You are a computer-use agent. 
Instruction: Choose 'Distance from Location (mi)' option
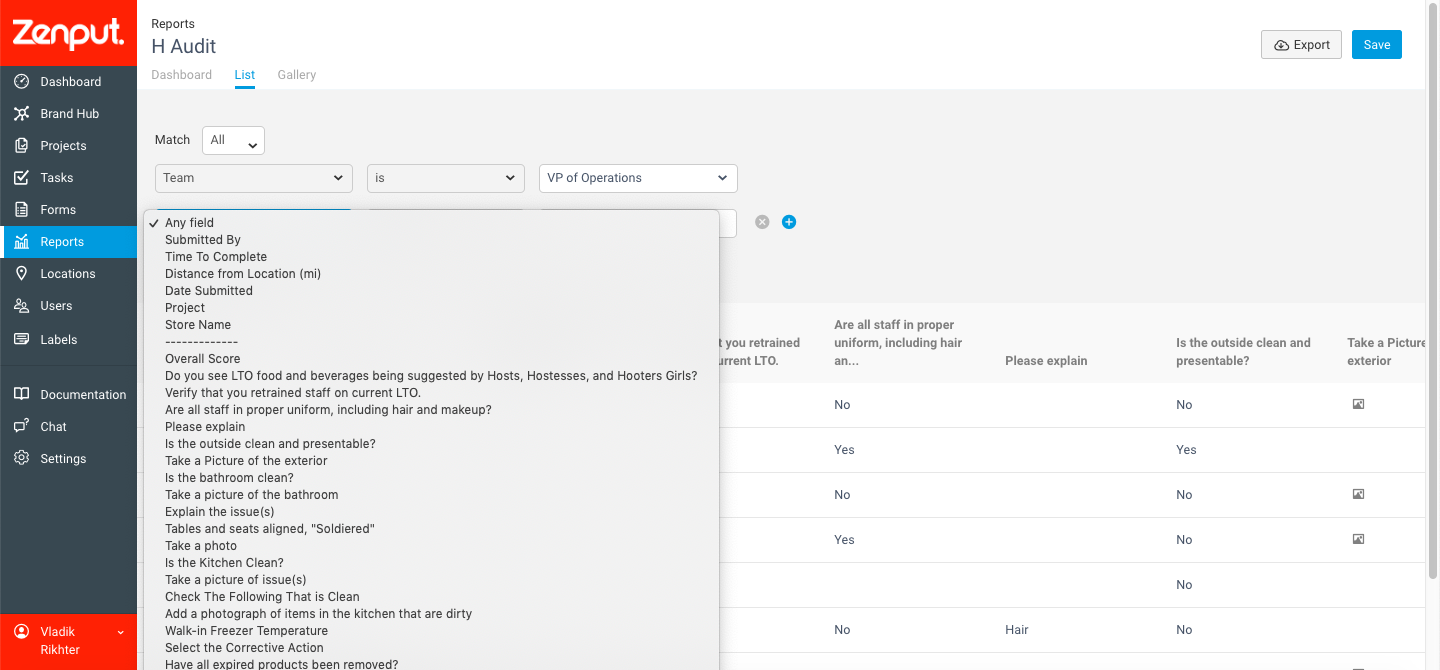[431, 274]
